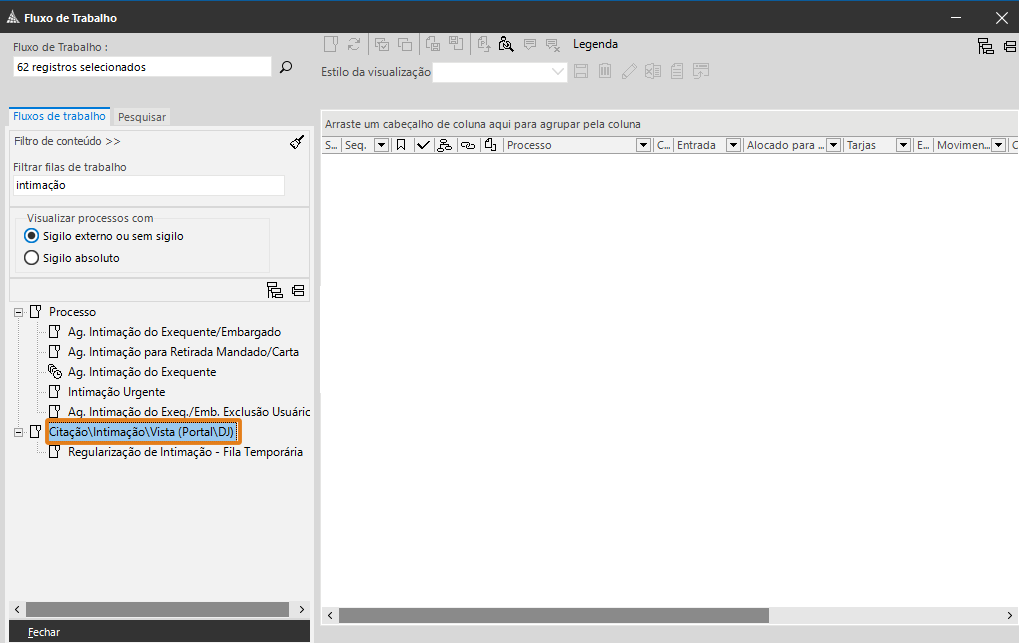Viewport: 1019px width, 643px height.
Task: Close the Fluxo de Trabalho window
Action: tap(1001, 18)
